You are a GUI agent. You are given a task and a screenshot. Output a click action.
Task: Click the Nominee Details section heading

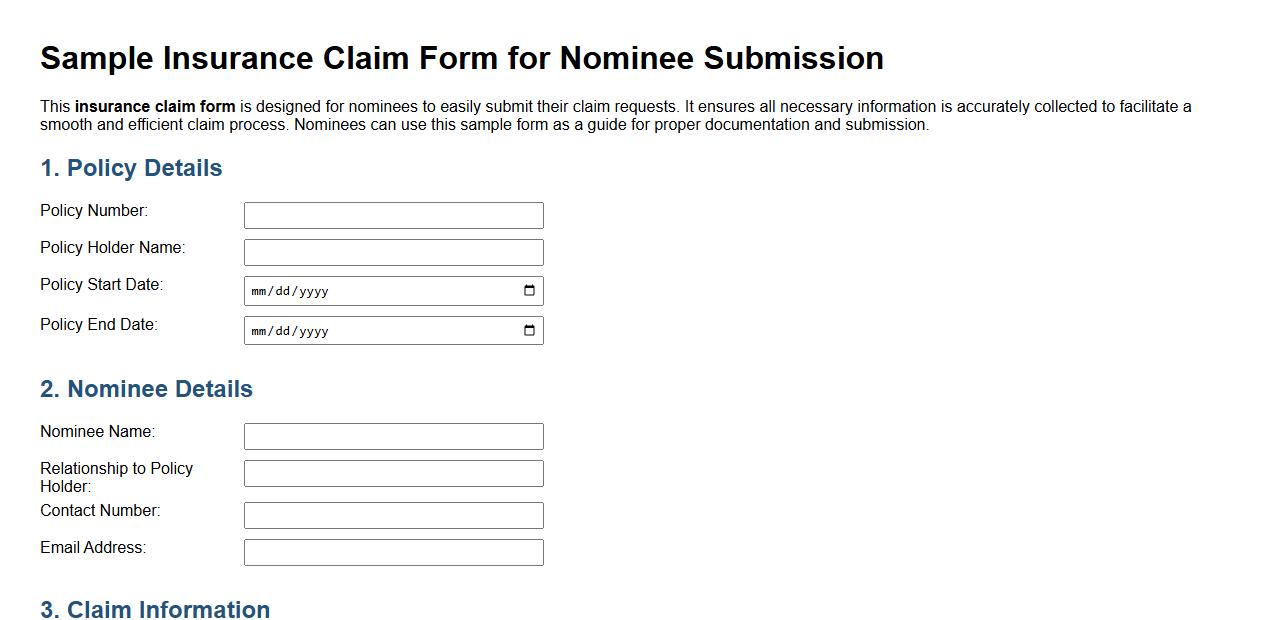145,389
